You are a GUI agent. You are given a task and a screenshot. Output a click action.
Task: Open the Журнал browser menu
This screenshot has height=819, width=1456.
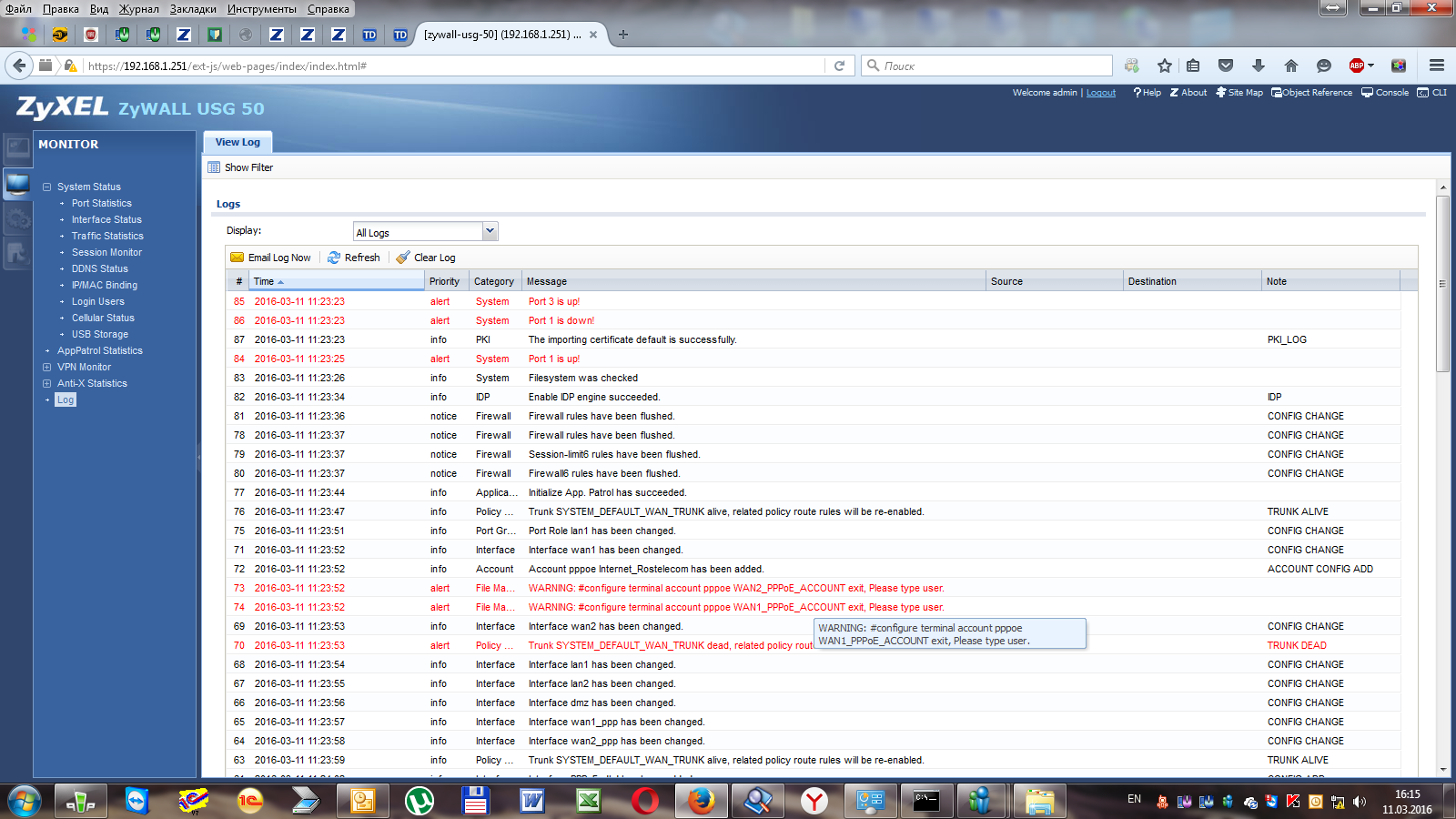(x=138, y=9)
